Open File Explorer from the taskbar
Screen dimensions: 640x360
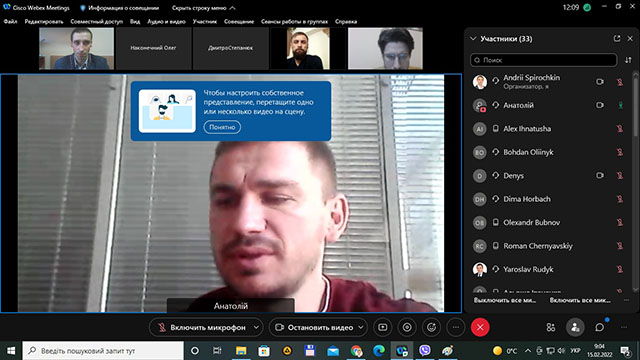click(241, 350)
